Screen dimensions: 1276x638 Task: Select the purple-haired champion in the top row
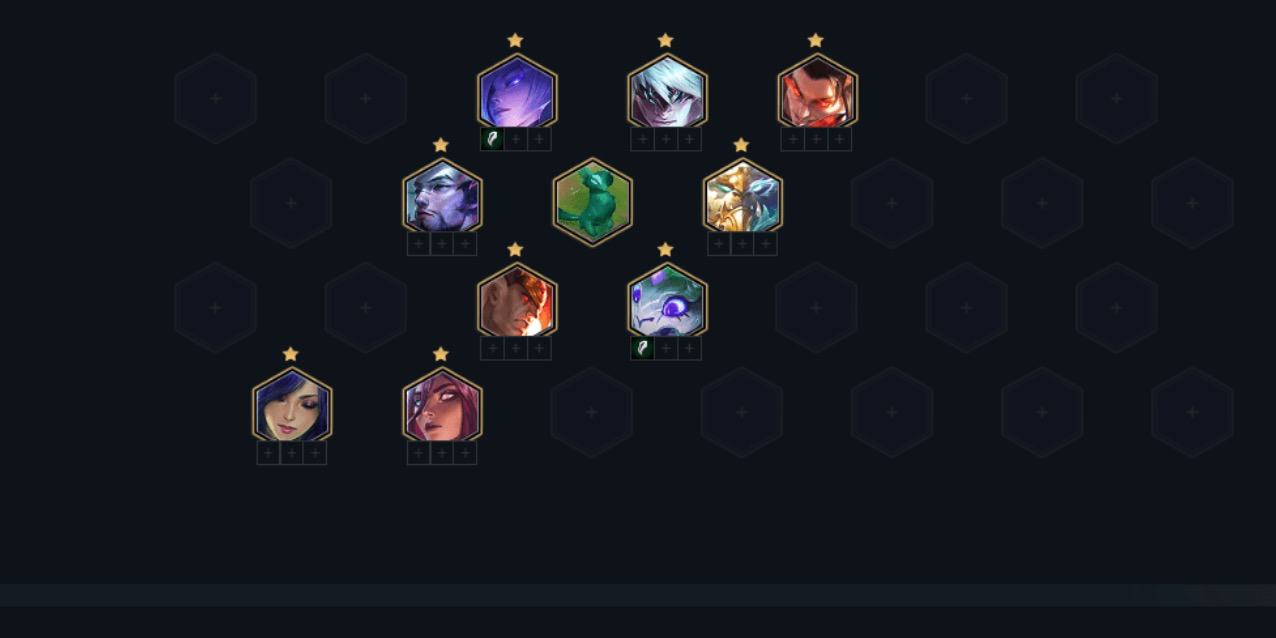click(517, 93)
